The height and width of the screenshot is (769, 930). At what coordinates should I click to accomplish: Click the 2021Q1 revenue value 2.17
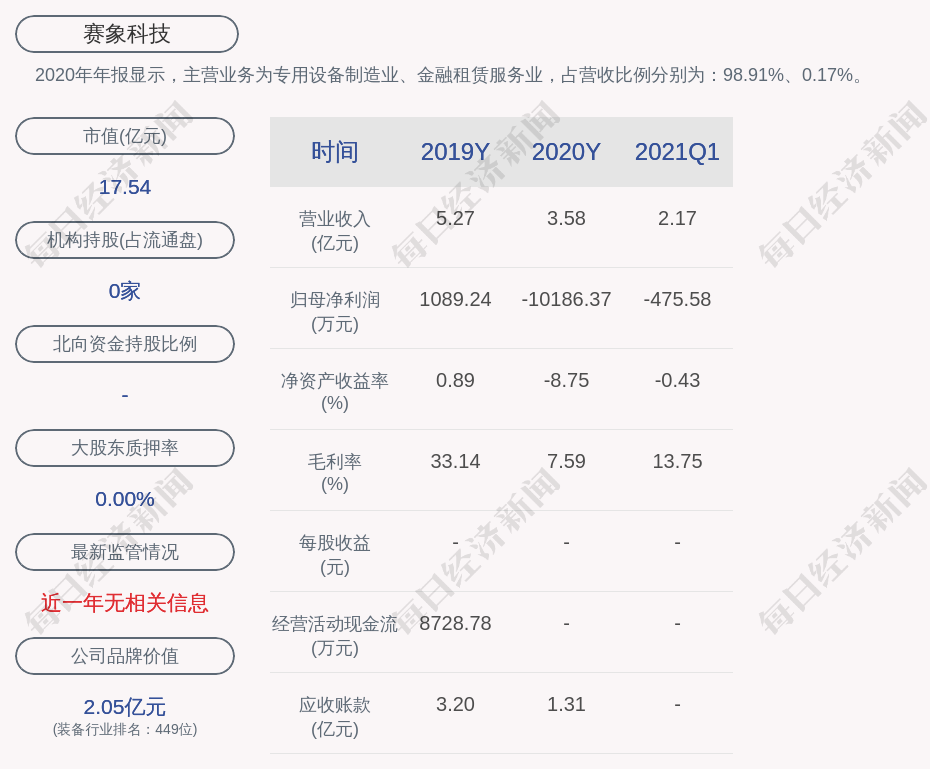coord(677,218)
